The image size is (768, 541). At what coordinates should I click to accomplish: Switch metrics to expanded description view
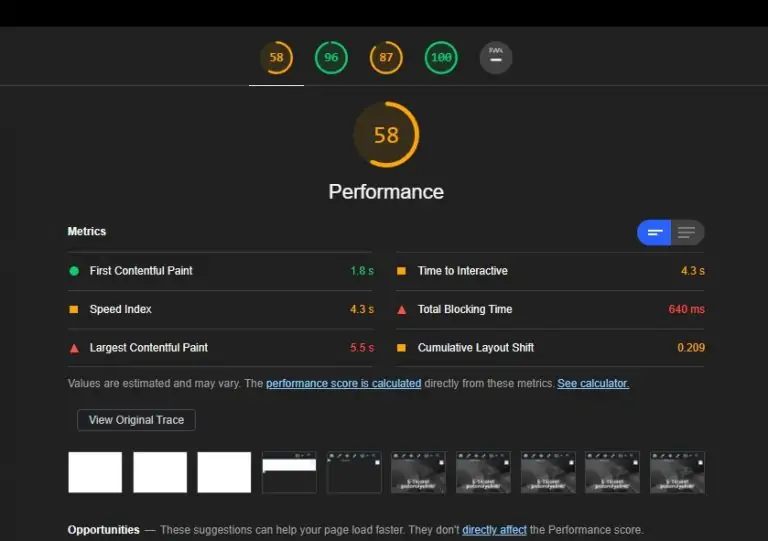(687, 233)
